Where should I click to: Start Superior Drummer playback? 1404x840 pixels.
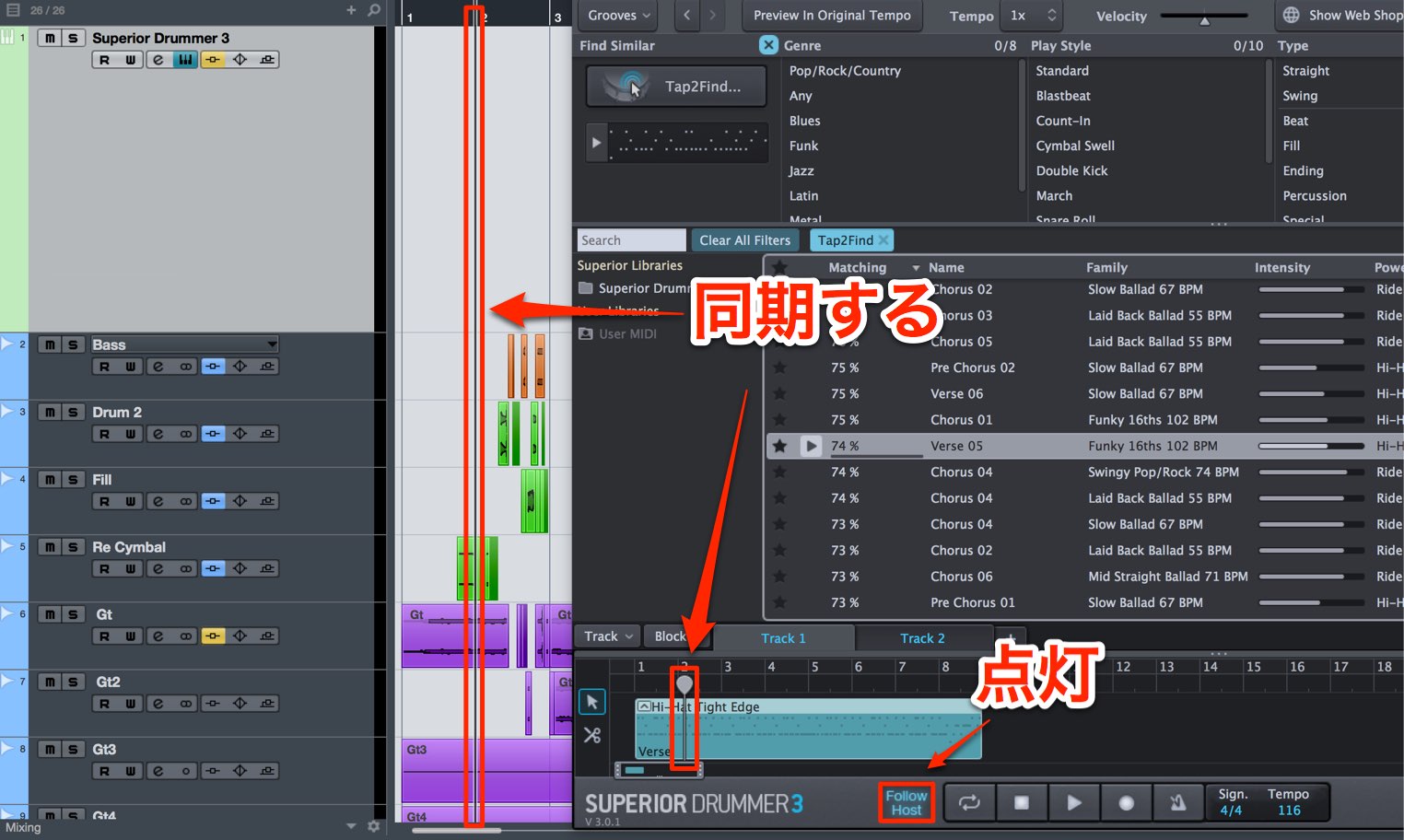[x=1073, y=802]
